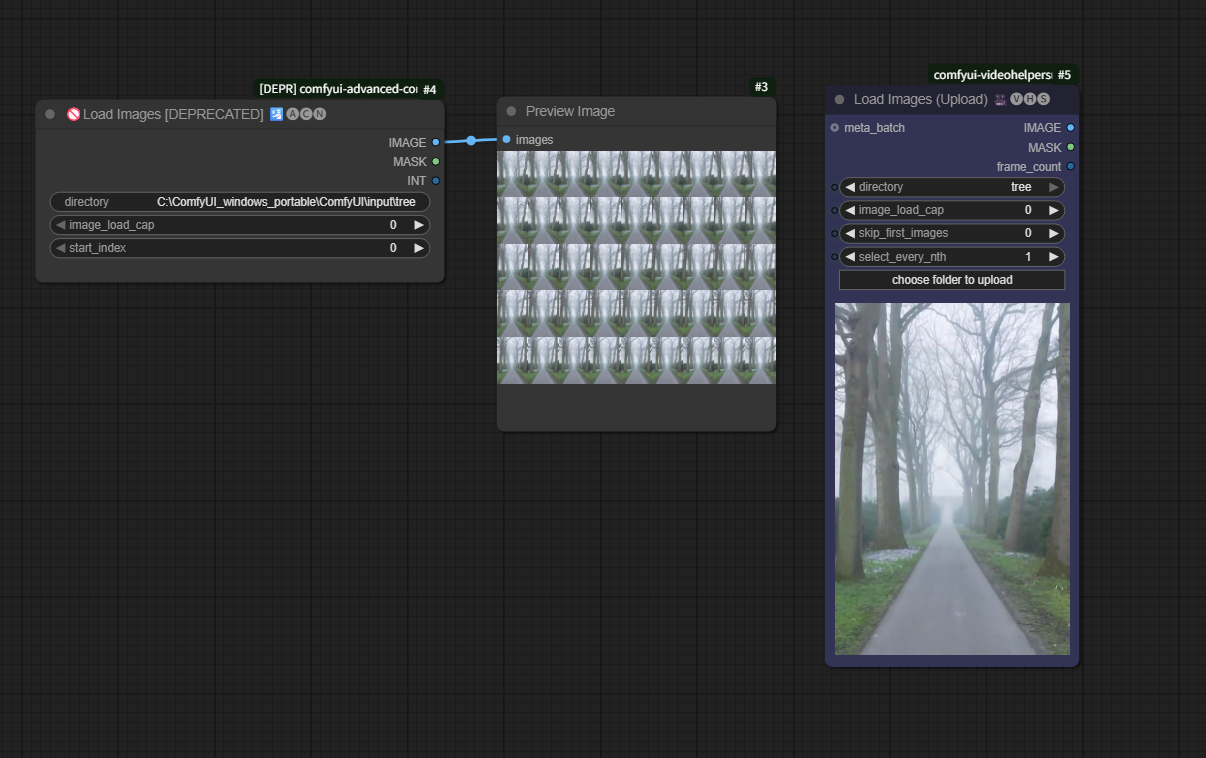Decrease skip_first_images with the left arrow
The image size is (1206, 758).
(849, 233)
